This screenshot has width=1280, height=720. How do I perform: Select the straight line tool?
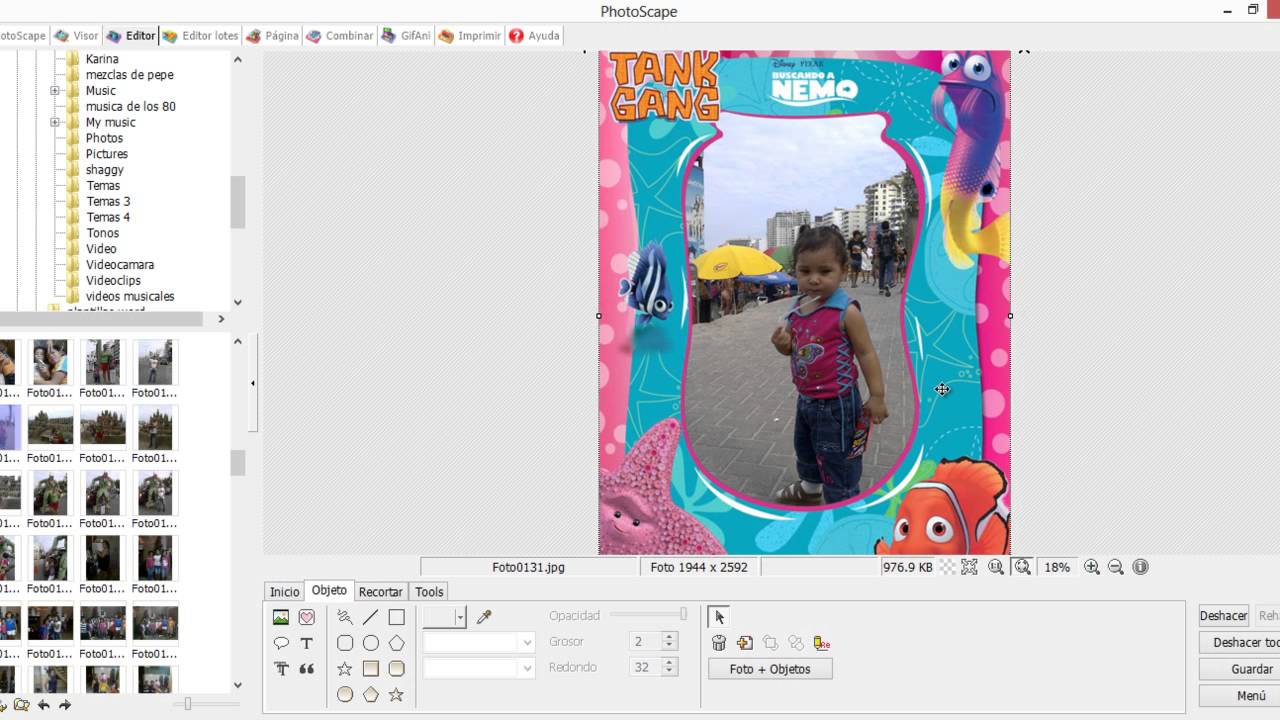(371, 617)
